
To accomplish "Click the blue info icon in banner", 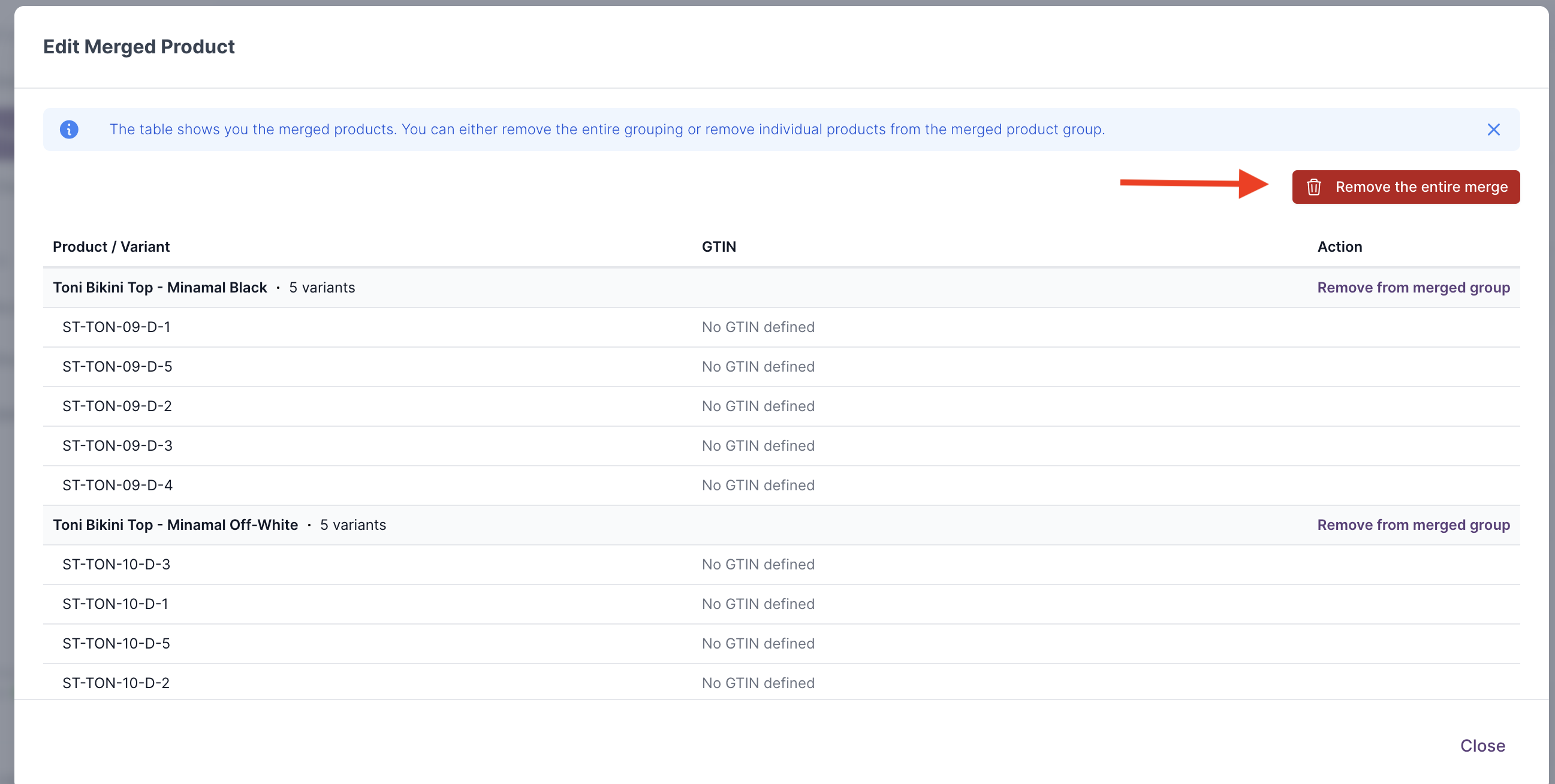I will (x=69, y=129).
